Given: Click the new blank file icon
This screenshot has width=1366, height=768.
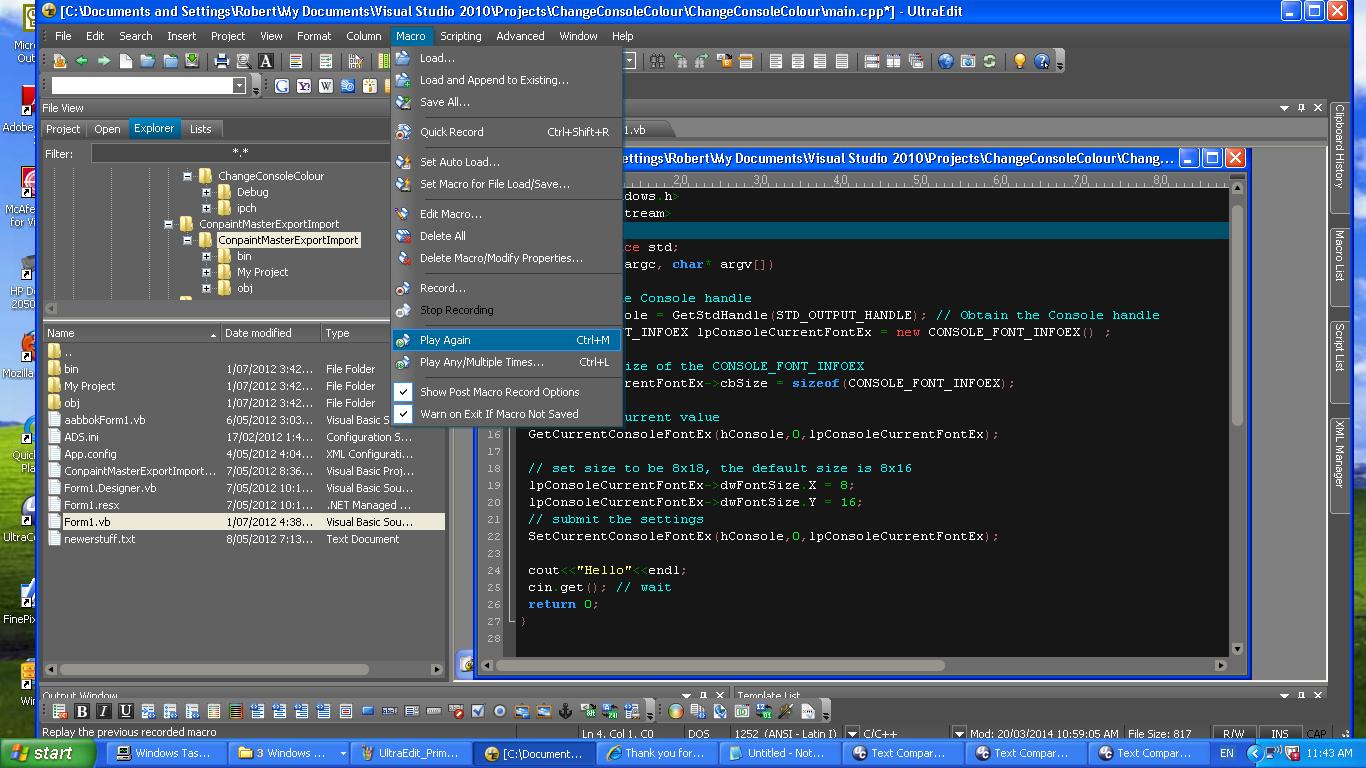Looking at the screenshot, I should [x=126, y=61].
